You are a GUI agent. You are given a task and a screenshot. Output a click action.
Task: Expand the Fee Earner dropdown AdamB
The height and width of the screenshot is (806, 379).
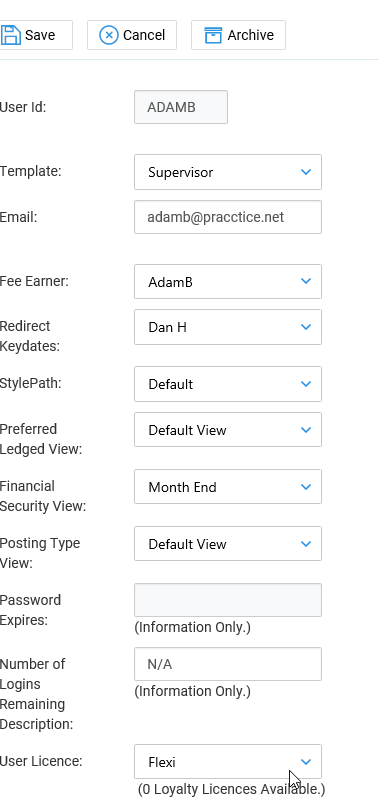pos(228,281)
